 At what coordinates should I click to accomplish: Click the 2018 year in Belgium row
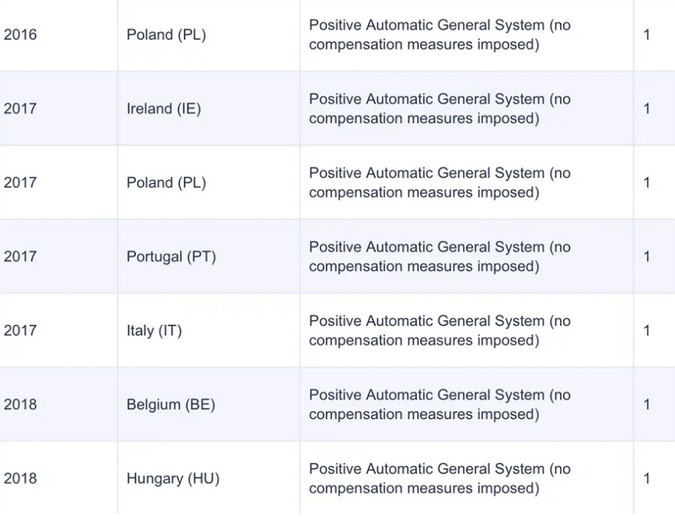tap(20, 405)
